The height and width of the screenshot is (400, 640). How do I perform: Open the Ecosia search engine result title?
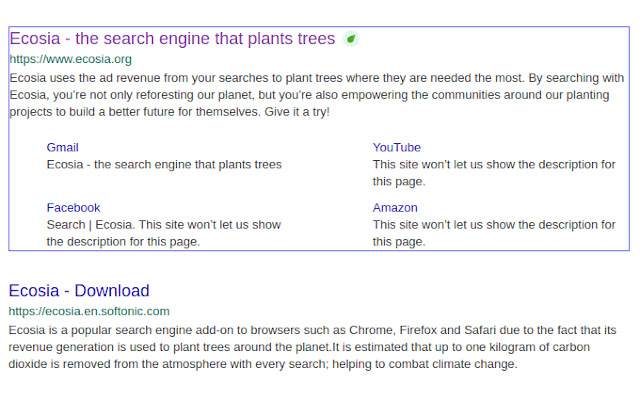click(x=172, y=39)
